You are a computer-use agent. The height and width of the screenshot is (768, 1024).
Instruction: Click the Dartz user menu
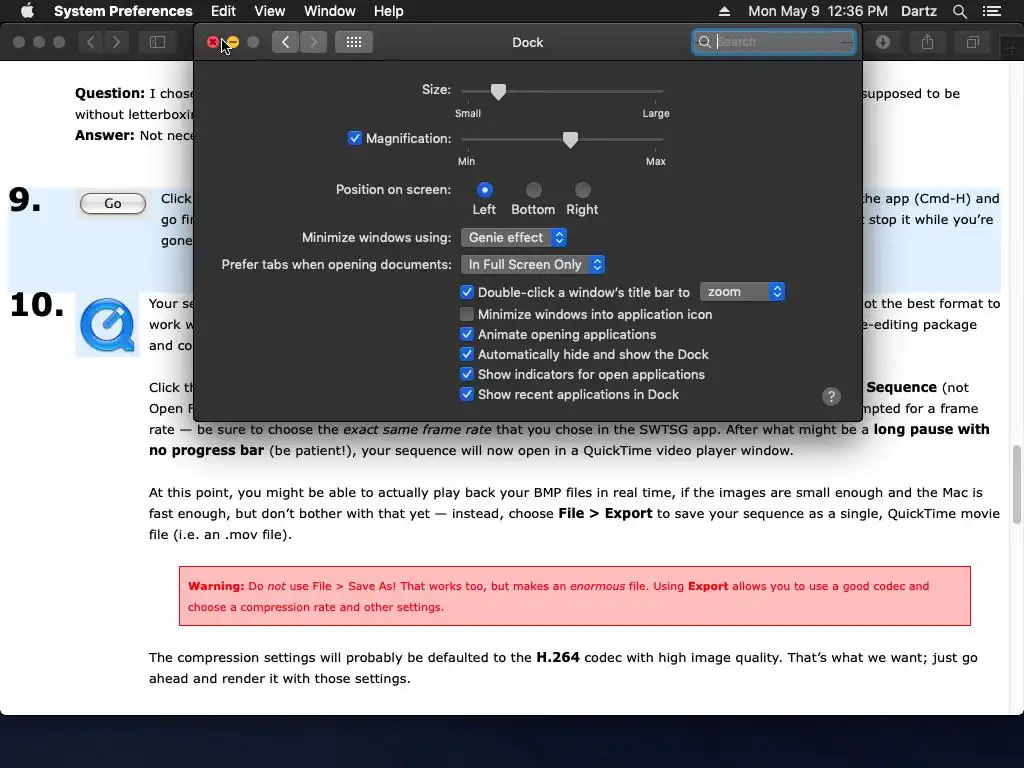919,11
